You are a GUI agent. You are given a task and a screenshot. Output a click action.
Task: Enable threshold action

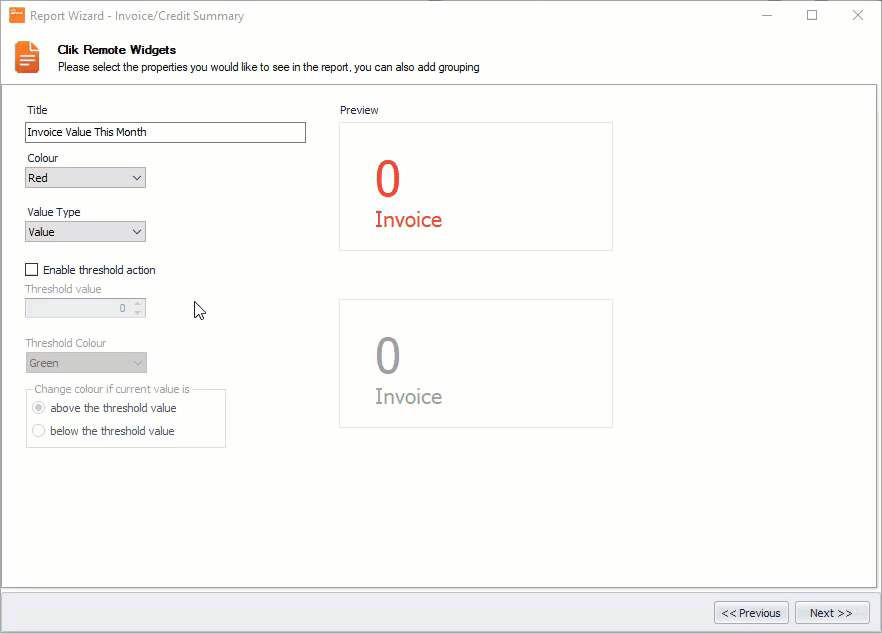pos(31,269)
